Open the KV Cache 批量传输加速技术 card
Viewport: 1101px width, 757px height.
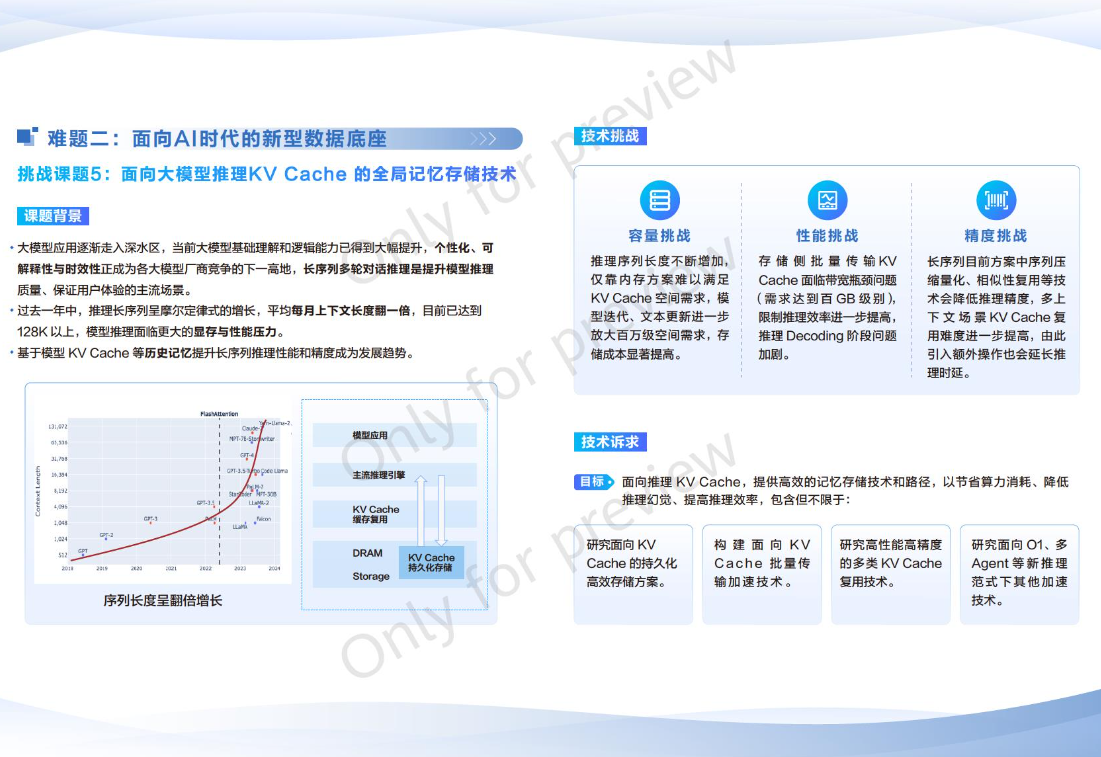coord(762,574)
